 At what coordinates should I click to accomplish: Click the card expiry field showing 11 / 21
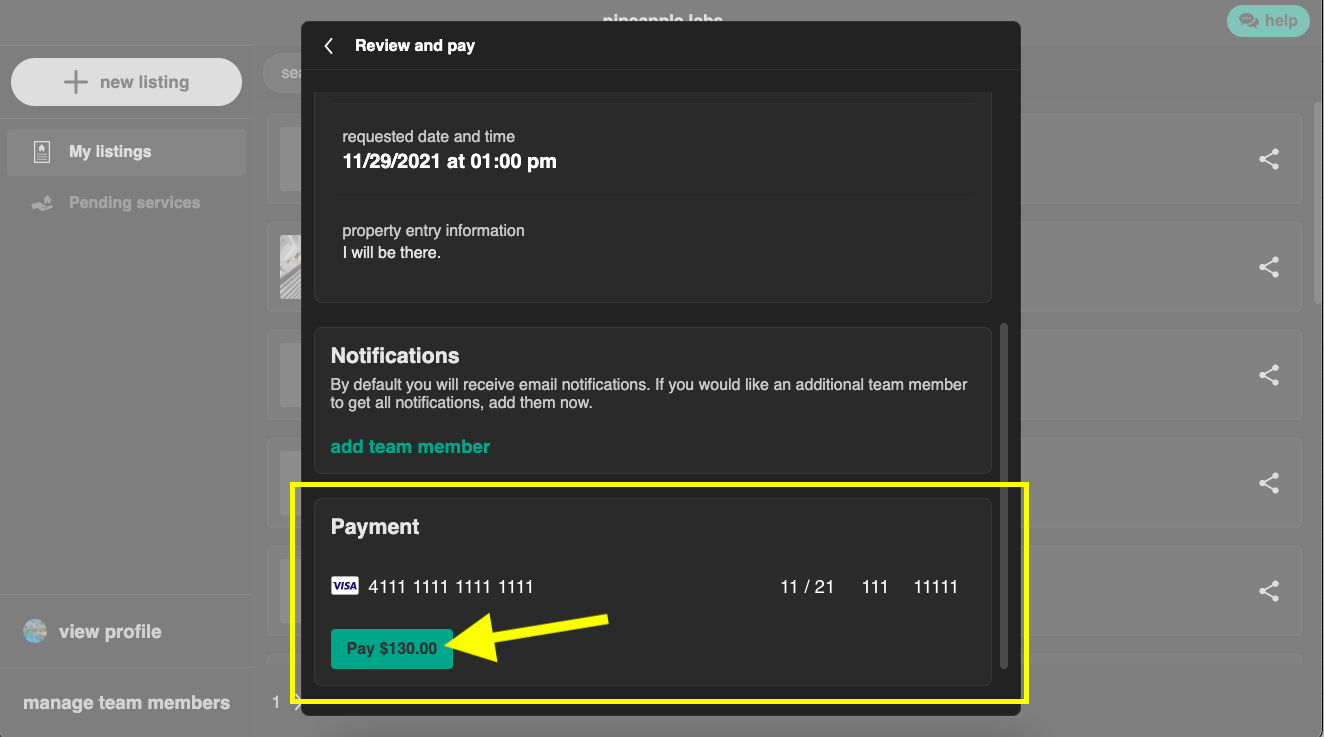pos(806,587)
